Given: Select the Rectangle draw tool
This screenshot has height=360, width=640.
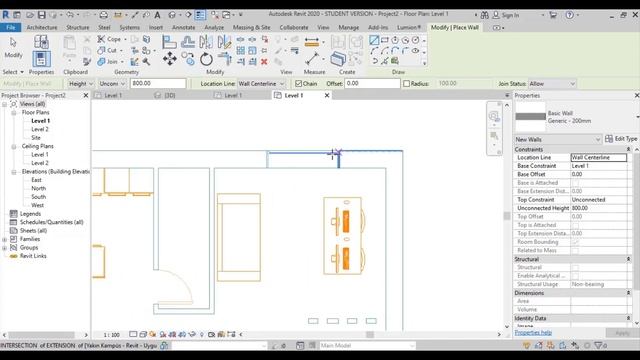Looking at the screenshot, I should pyautogui.click(x=384, y=40).
